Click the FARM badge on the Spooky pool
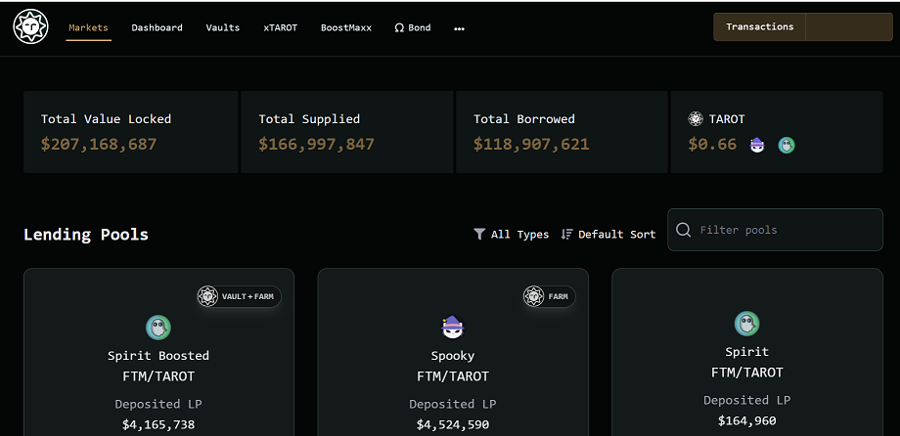Screen dimensions: 900x436 tap(549, 297)
